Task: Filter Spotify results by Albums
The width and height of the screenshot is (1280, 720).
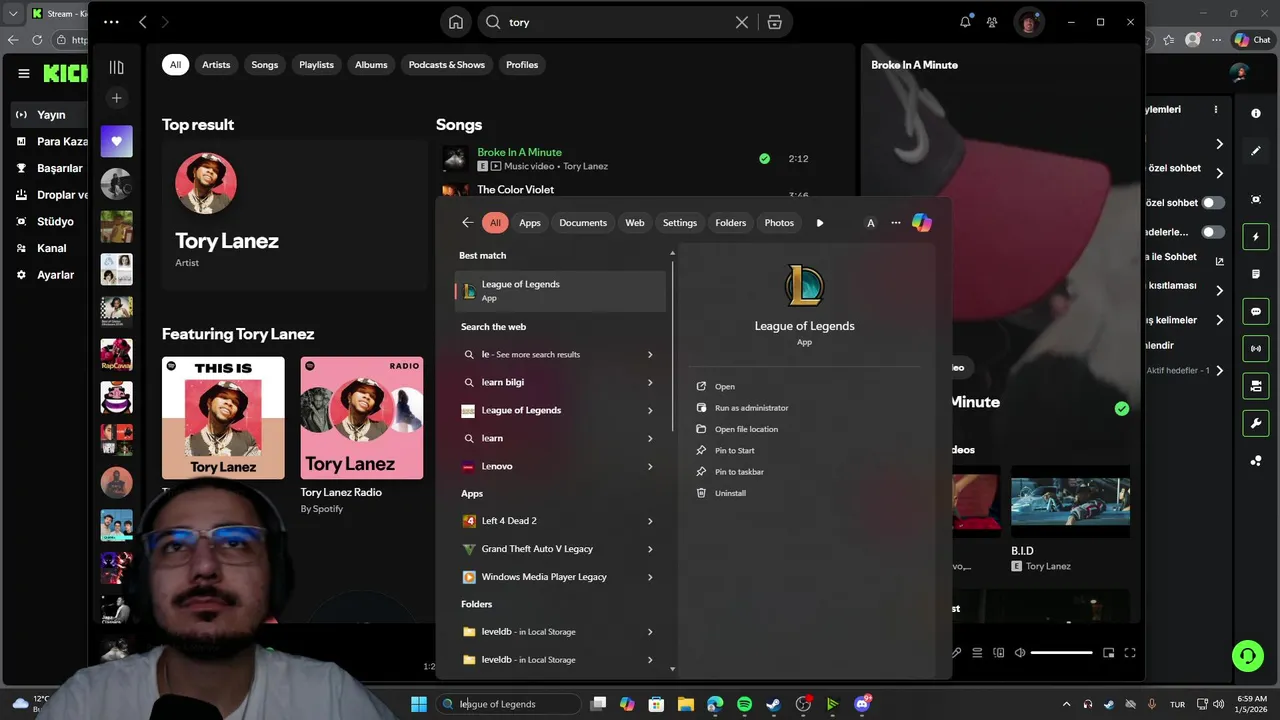Action: pos(371,65)
